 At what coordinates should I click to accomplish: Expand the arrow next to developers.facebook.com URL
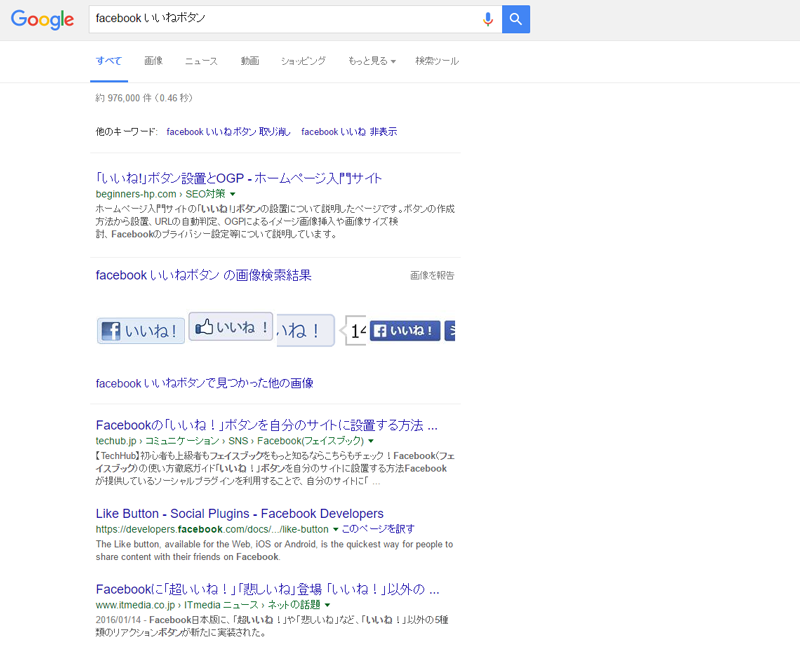click(x=336, y=529)
